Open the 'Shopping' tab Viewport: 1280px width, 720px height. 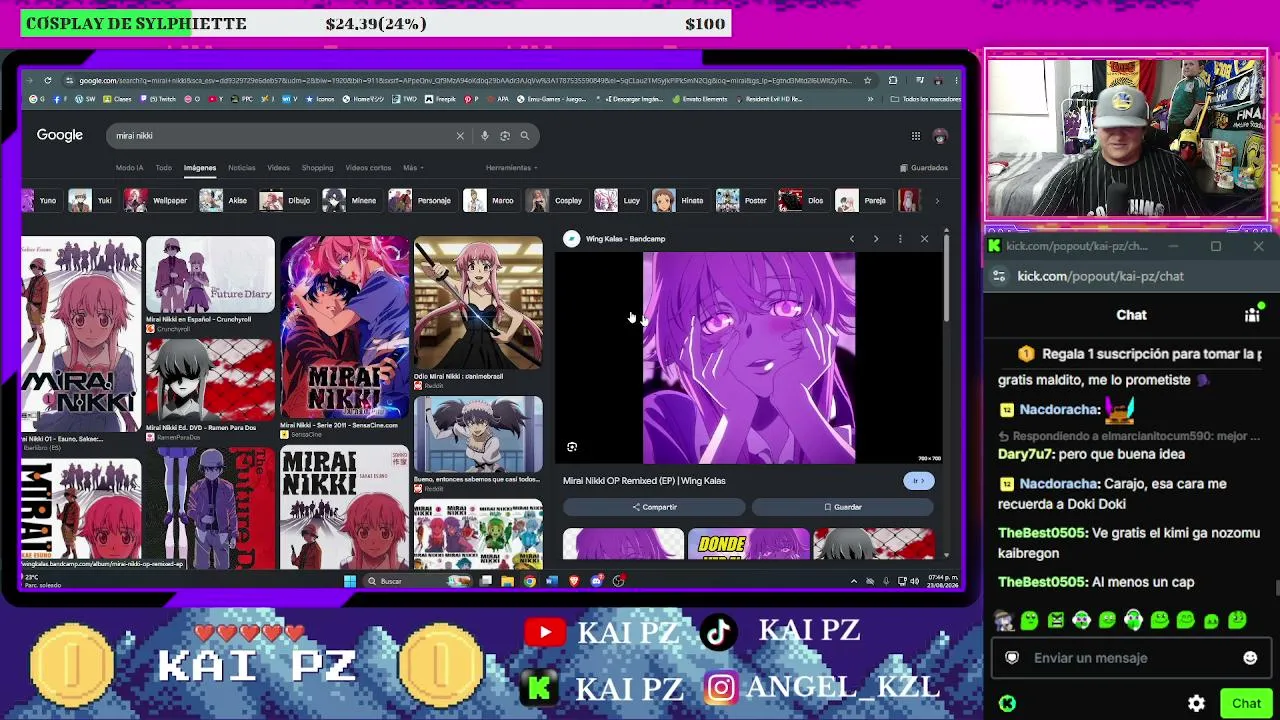317,168
